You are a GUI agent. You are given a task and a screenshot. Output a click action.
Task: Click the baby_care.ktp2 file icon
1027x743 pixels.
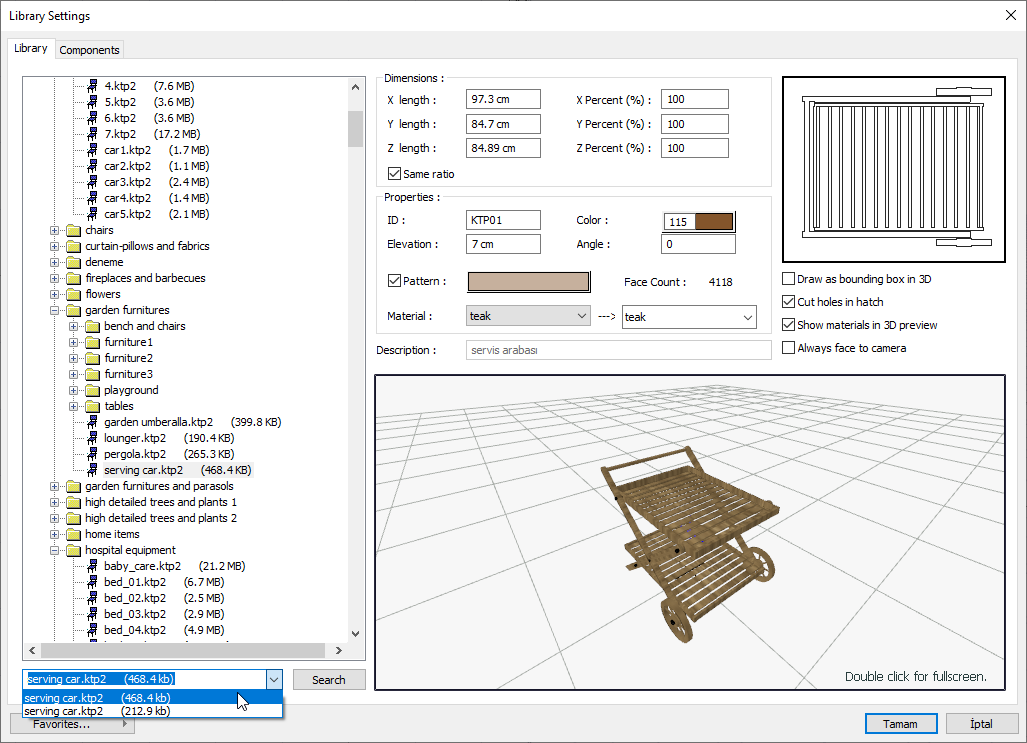tap(92, 566)
